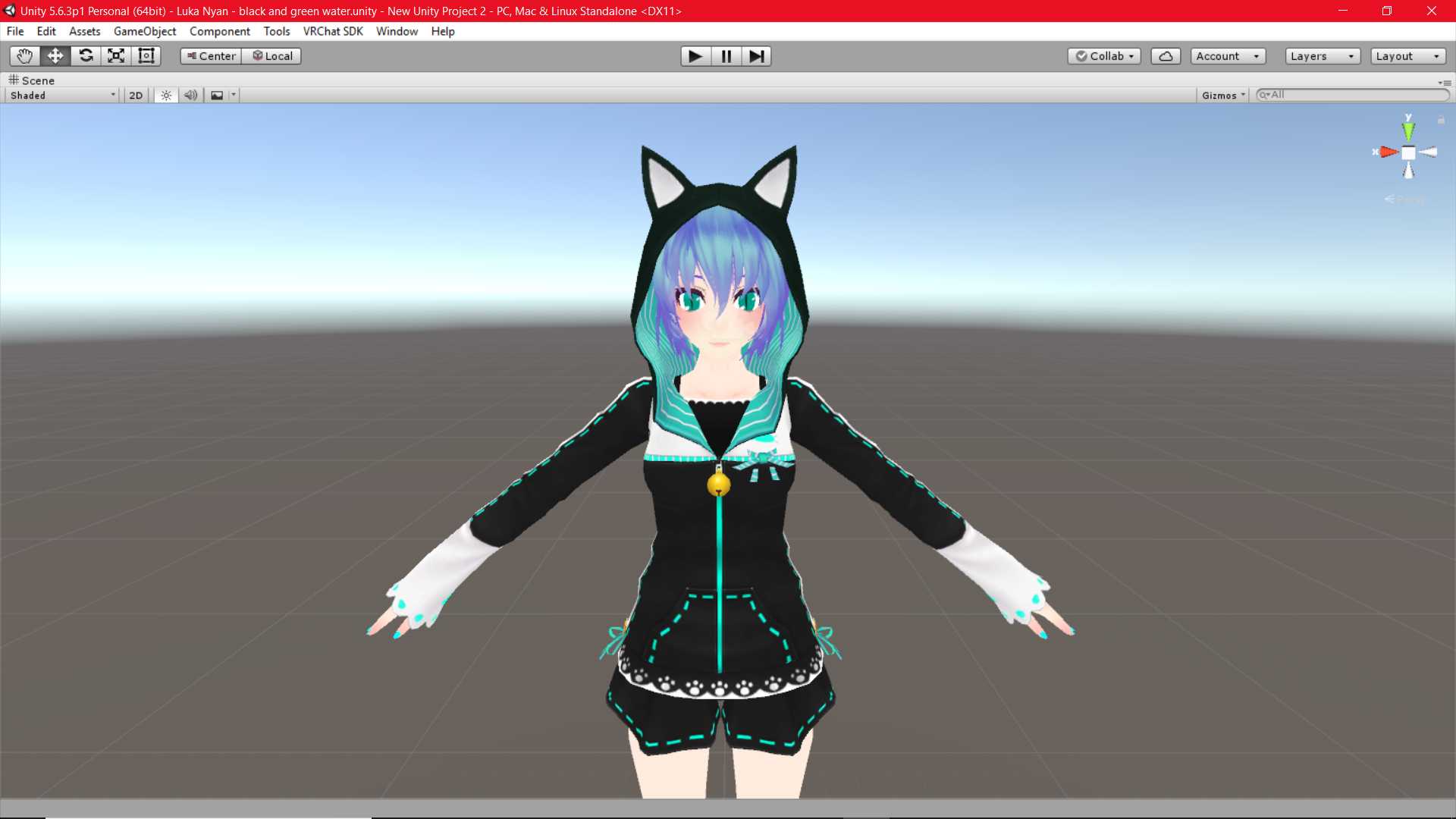This screenshot has height=819, width=1456.
Task: Open the Shaded draw mode dropdown
Action: pyautogui.click(x=59, y=95)
